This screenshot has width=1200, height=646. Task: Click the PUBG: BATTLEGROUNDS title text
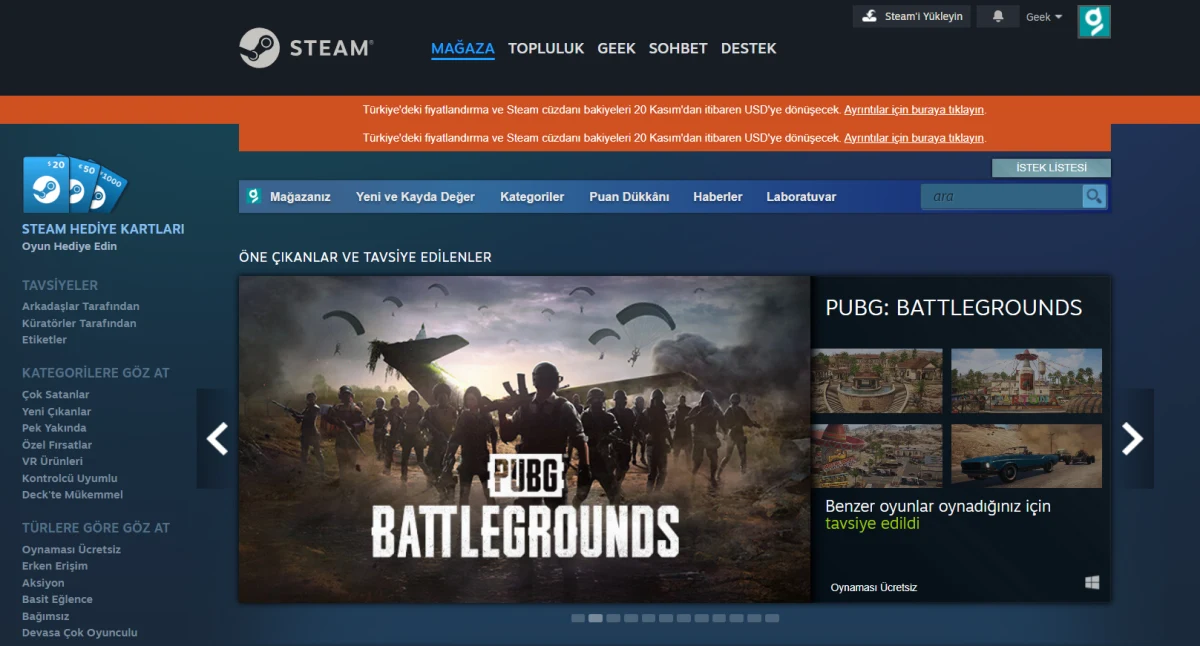953,307
